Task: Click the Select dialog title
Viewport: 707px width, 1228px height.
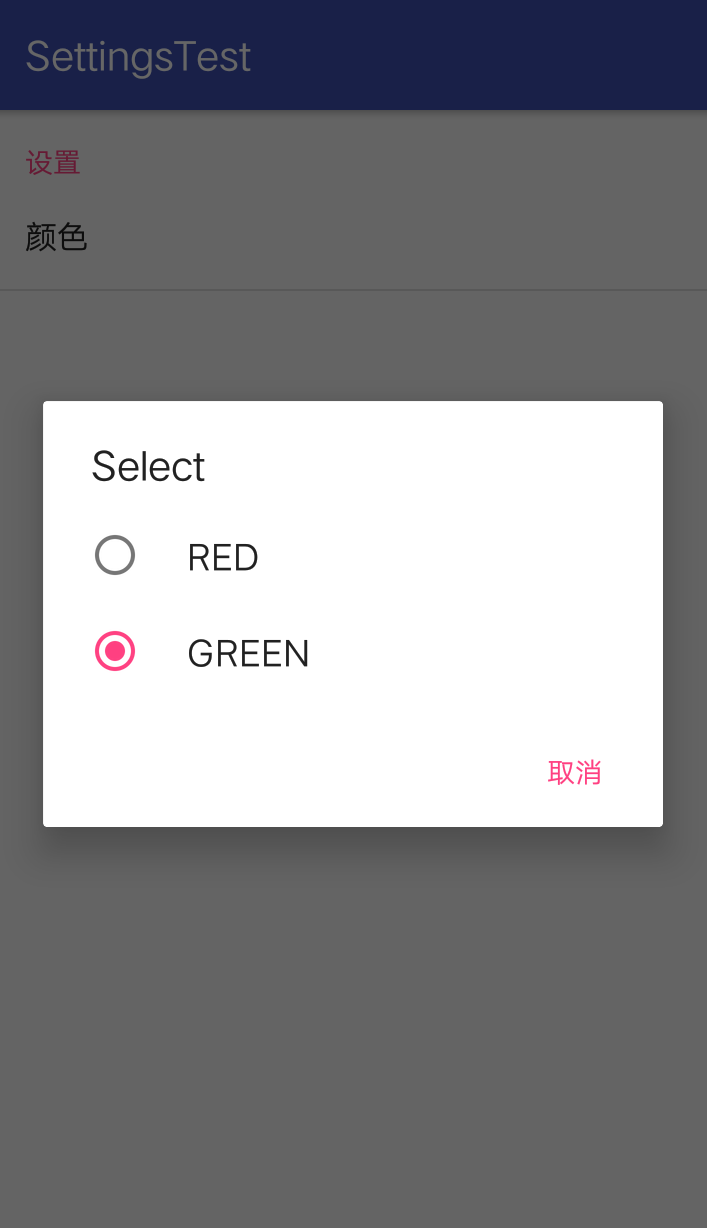Action: pyautogui.click(x=147, y=466)
